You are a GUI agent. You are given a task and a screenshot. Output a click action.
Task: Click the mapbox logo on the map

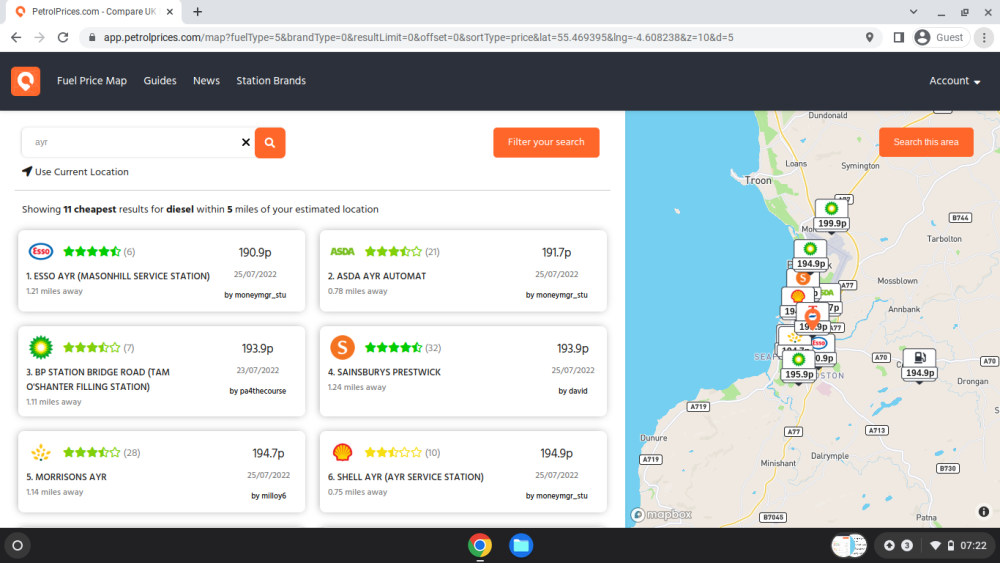point(662,515)
